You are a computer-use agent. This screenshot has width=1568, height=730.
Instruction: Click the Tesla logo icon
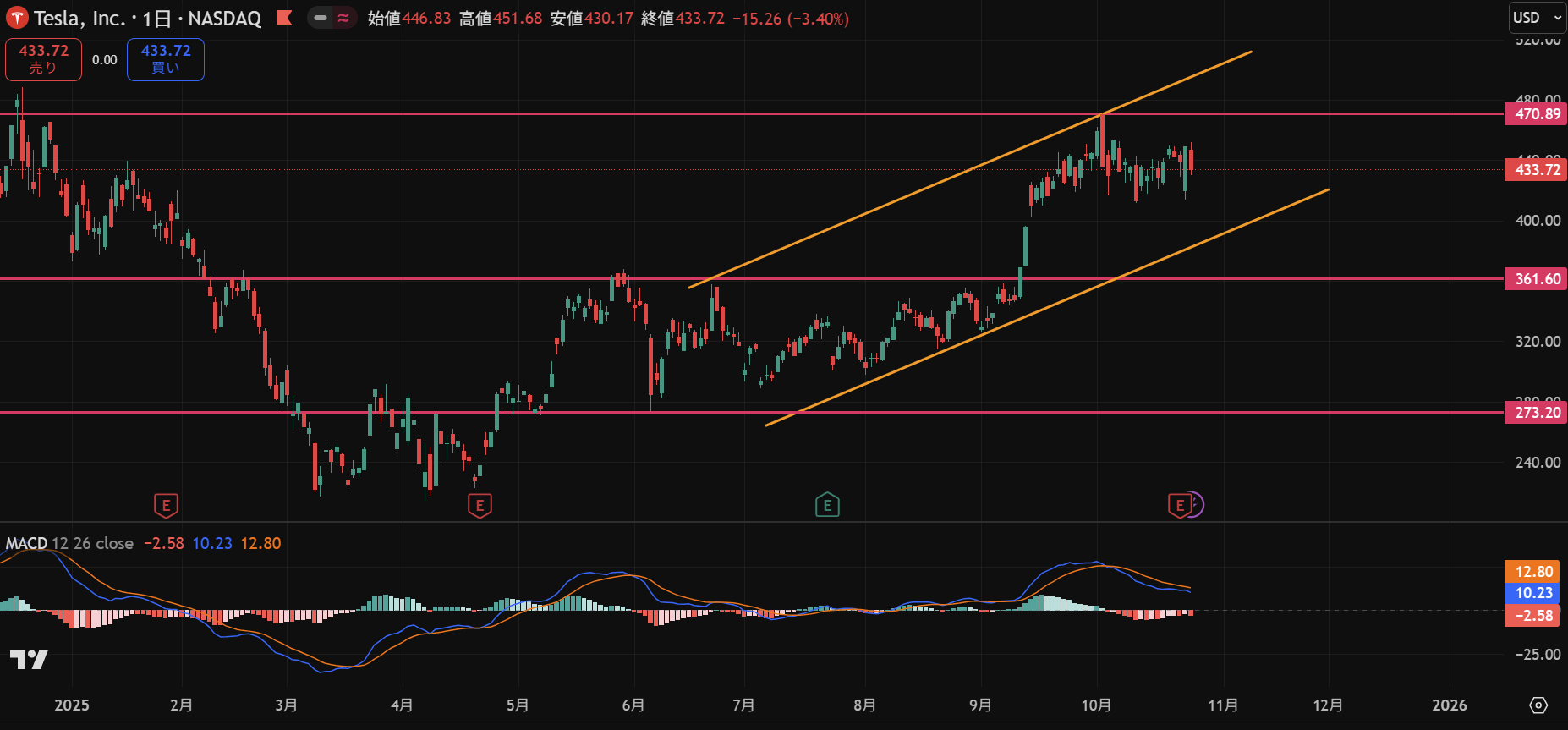click(17, 18)
